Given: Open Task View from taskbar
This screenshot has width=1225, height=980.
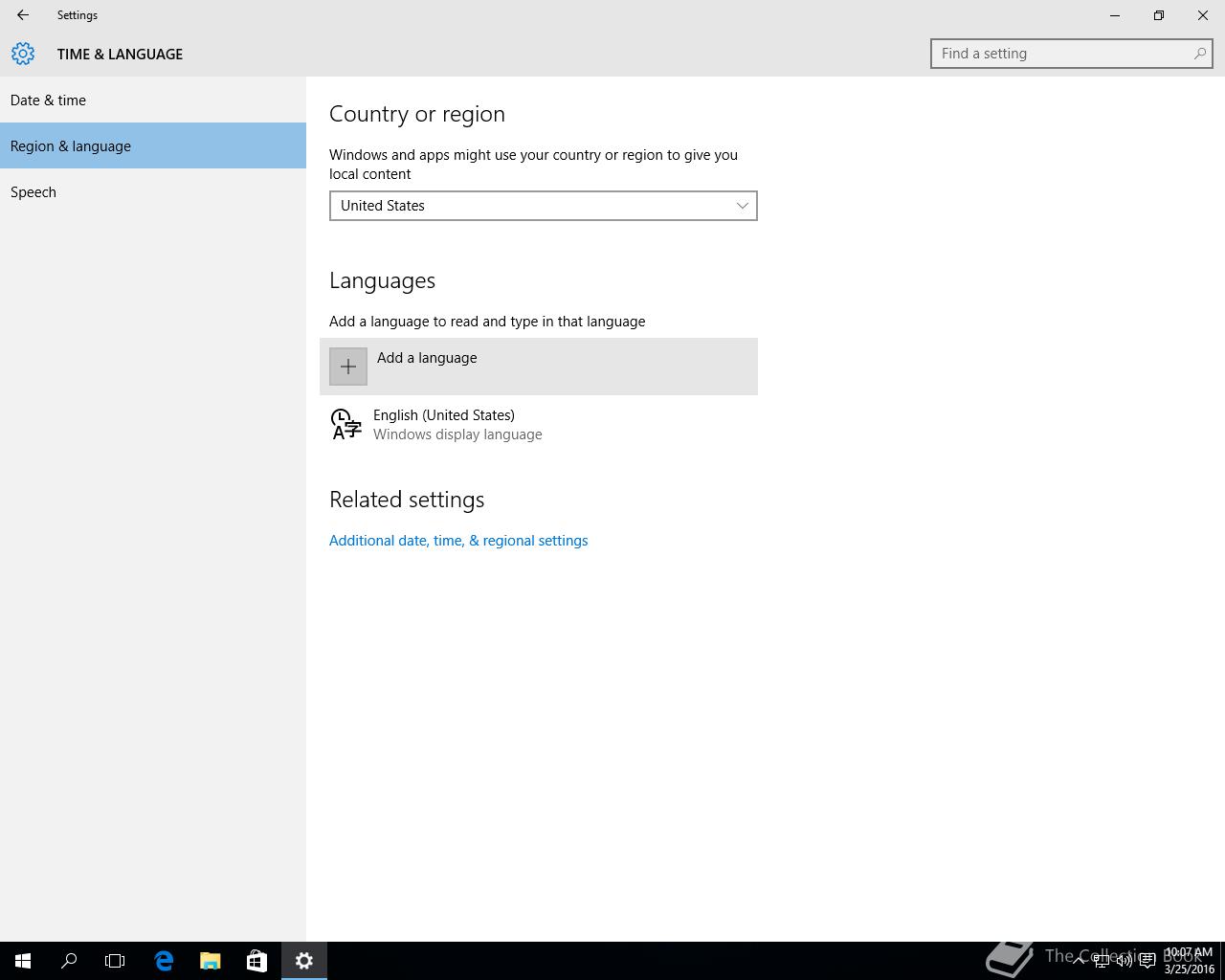Looking at the screenshot, I should pyautogui.click(x=115, y=961).
